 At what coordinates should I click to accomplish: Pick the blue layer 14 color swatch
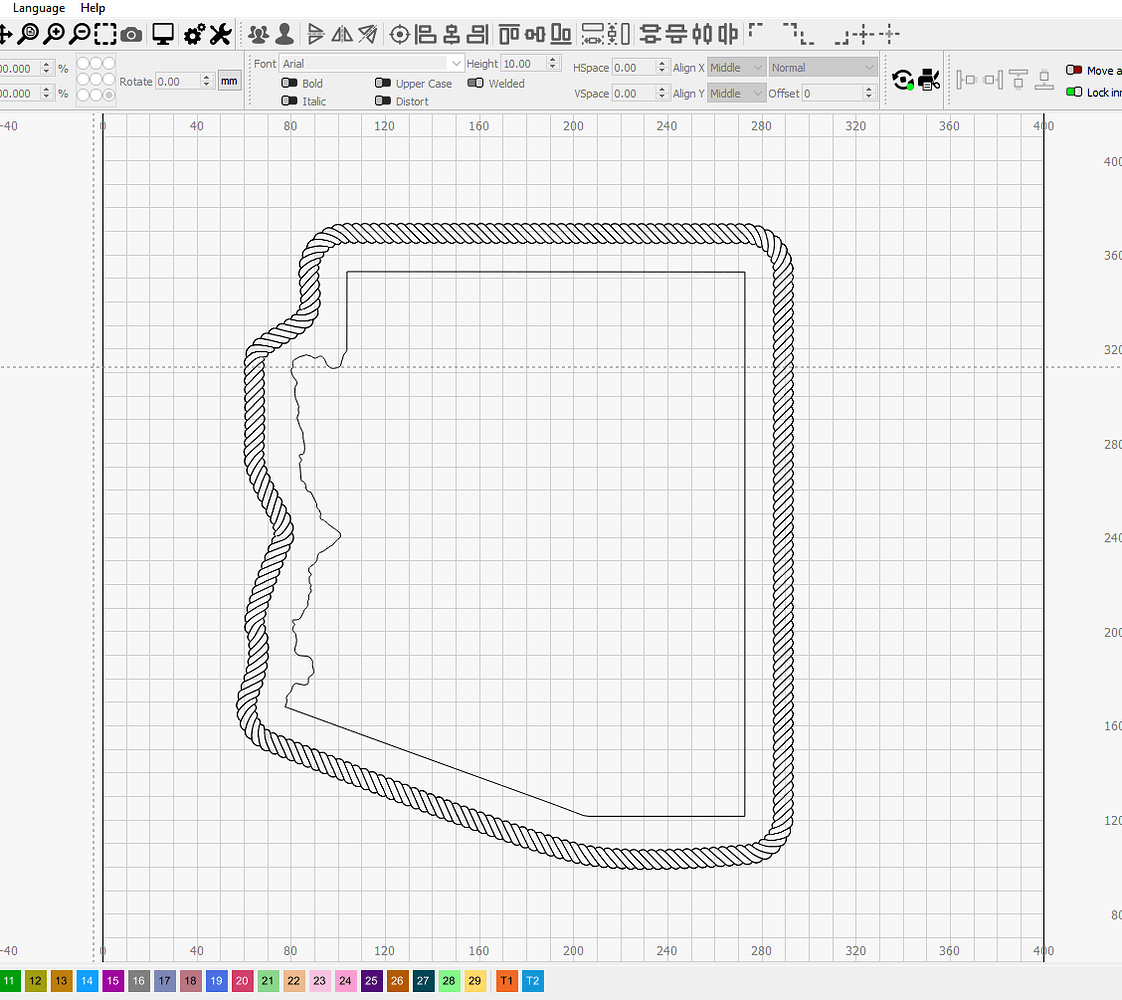tap(87, 981)
